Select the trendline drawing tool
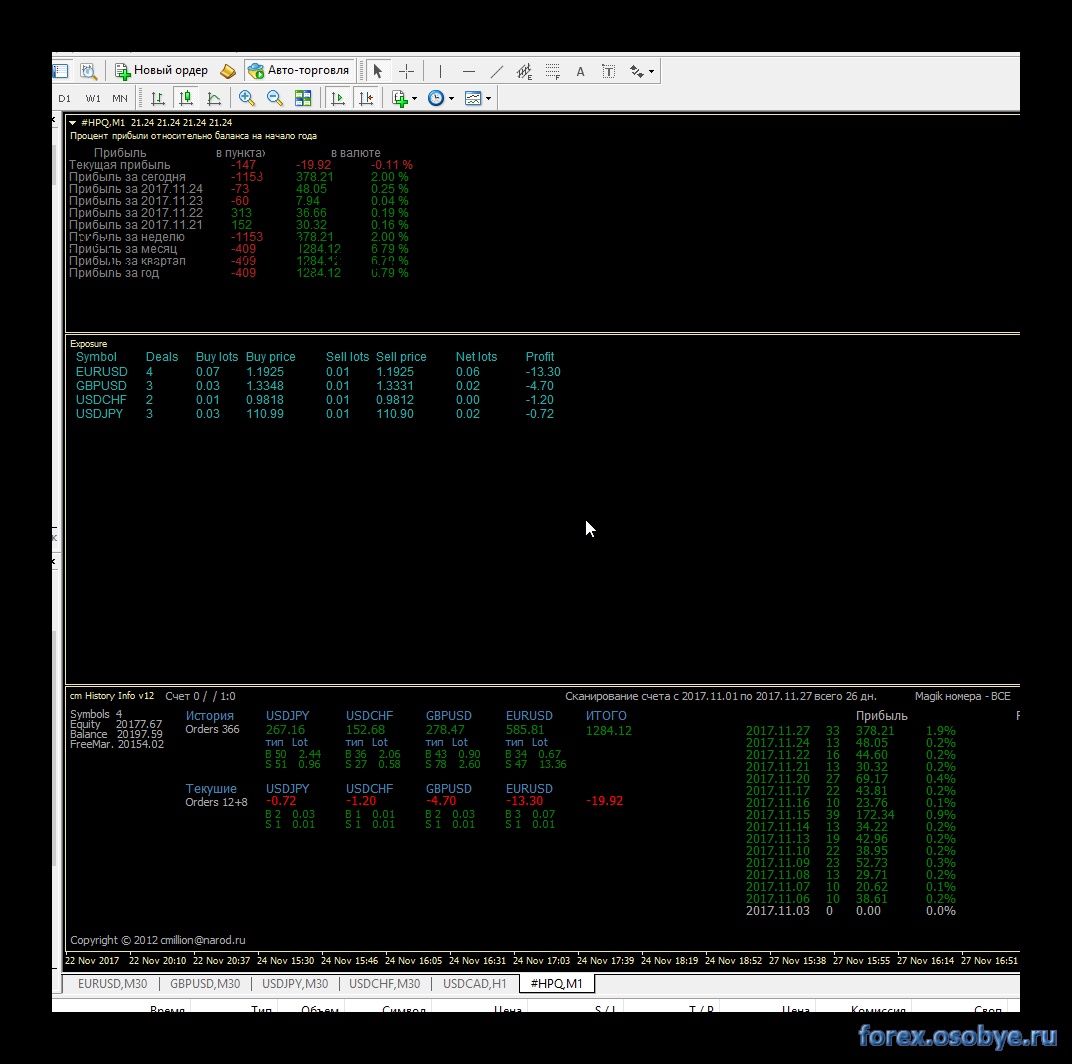The height and width of the screenshot is (1064, 1072). tap(497, 70)
